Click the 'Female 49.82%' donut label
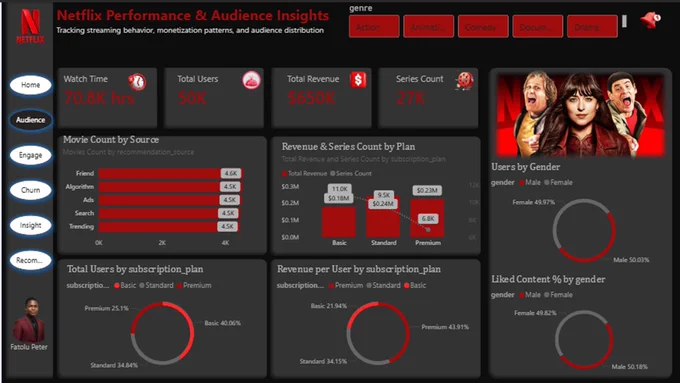The width and height of the screenshot is (680, 383). tap(535, 313)
